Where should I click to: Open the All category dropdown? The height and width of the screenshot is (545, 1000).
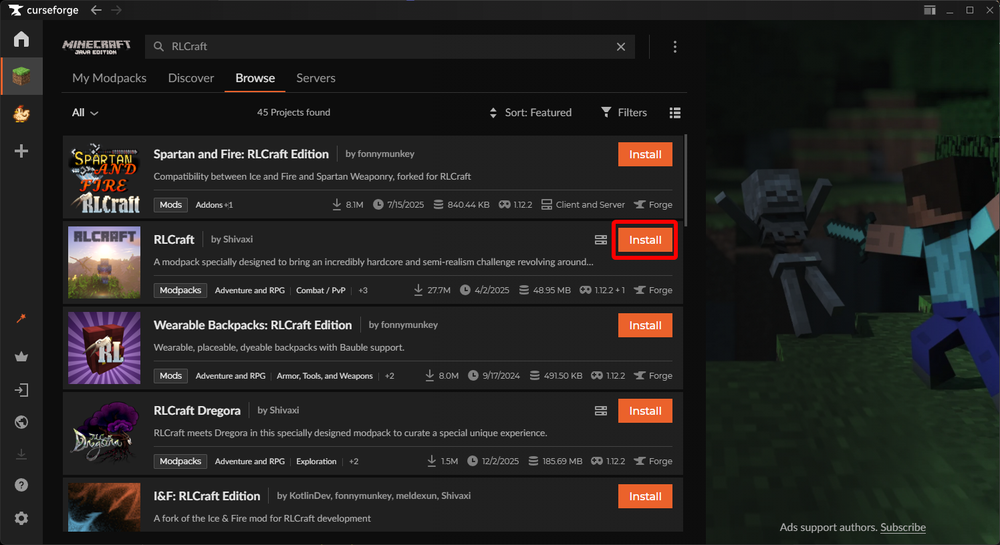point(85,113)
